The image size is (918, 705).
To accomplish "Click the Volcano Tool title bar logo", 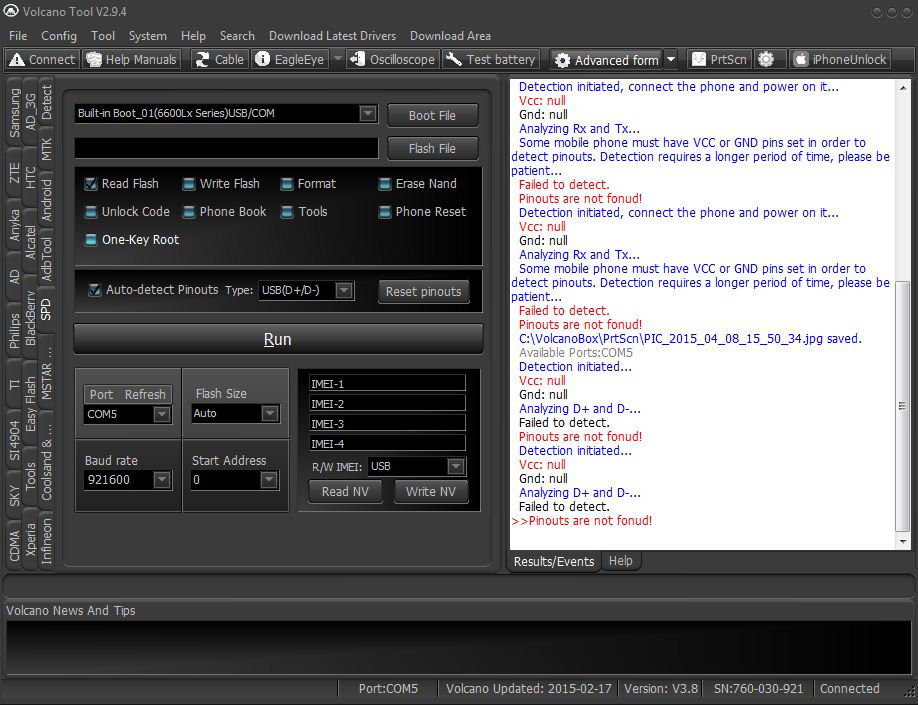I will coord(11,11).
